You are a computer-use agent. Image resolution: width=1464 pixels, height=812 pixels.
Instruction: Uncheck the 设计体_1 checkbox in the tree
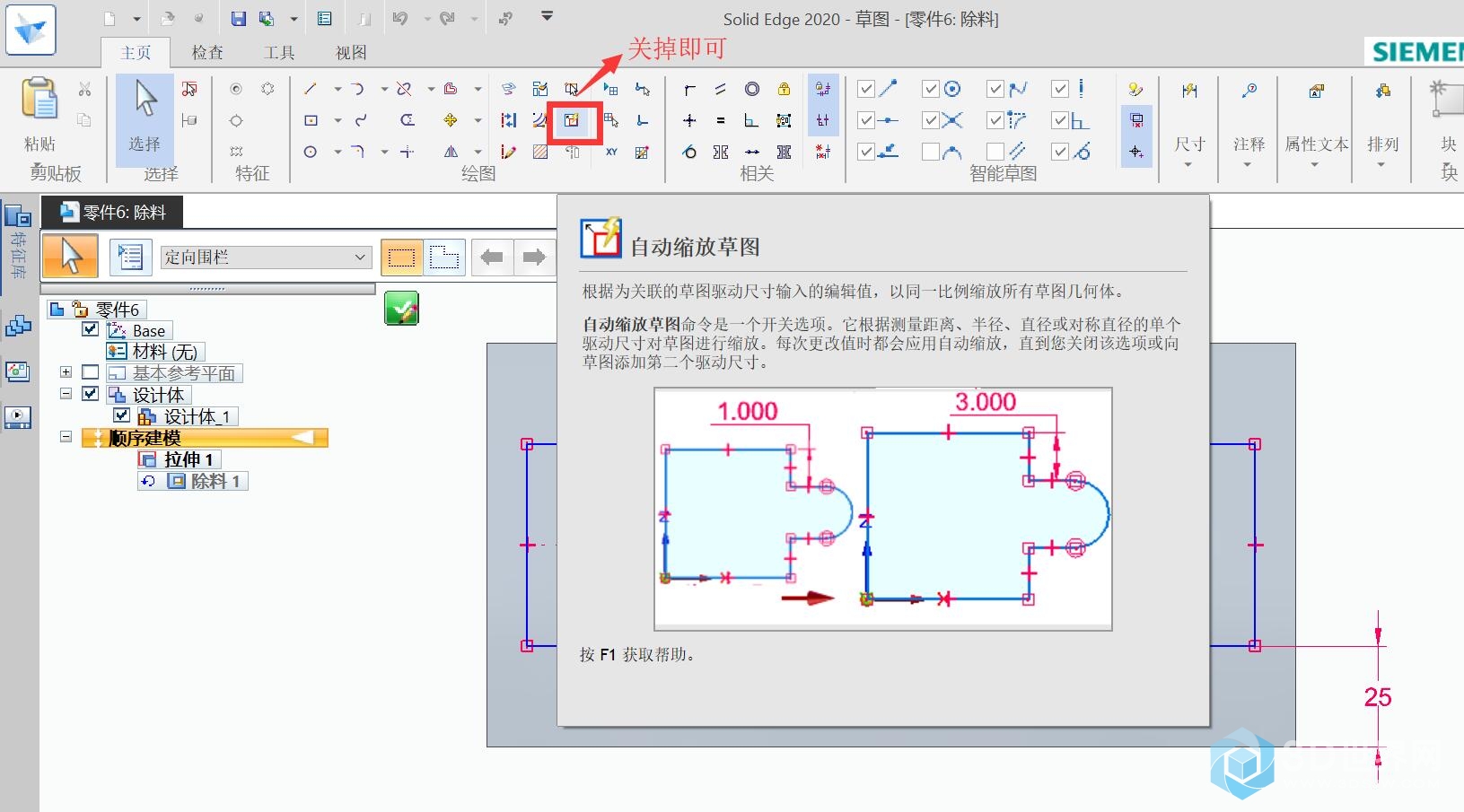click(x=122, y=415)
